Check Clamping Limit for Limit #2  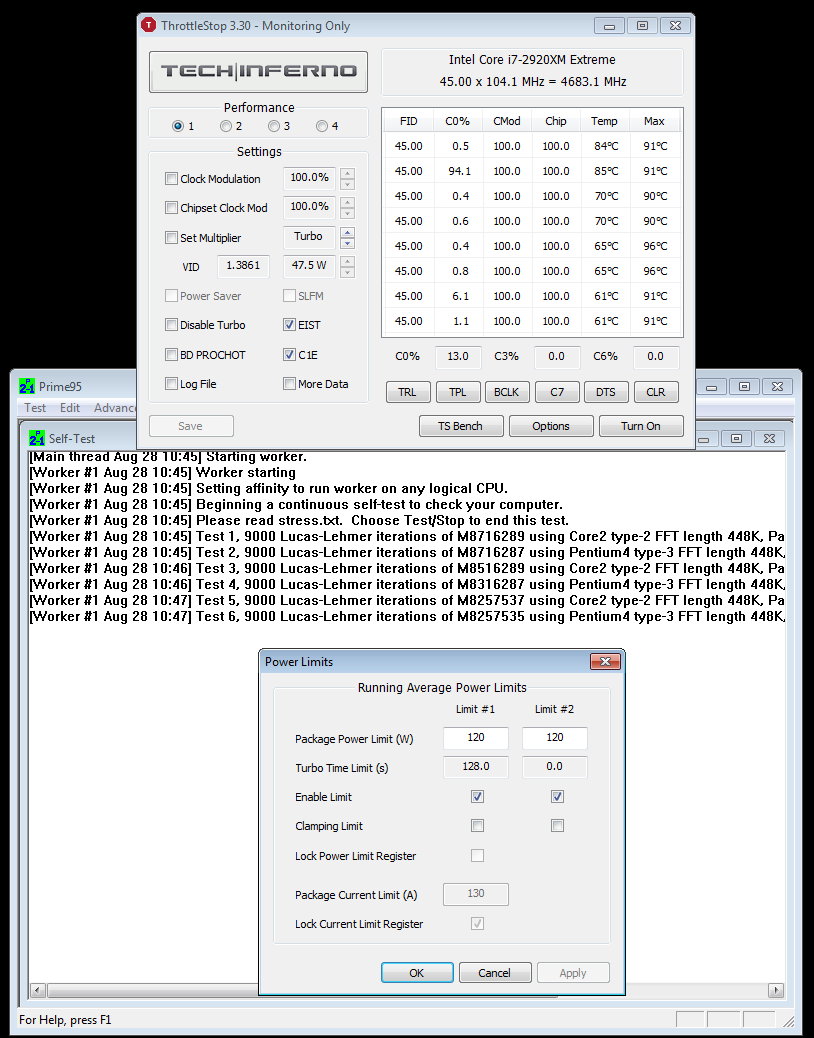[557, 826]
